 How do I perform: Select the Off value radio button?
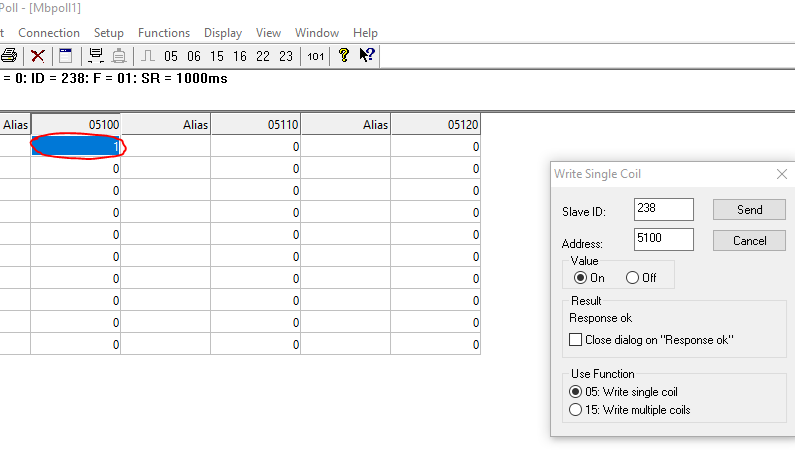[x=632, y=278]
